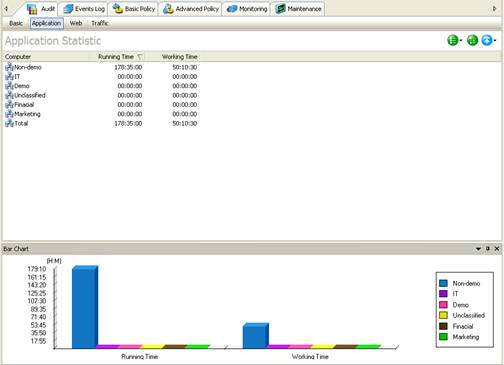Select the Marketing row in the table
Image resolution: width=504 pixels, height=365 pixels.
pyautogui.click(x=101, y=114)
